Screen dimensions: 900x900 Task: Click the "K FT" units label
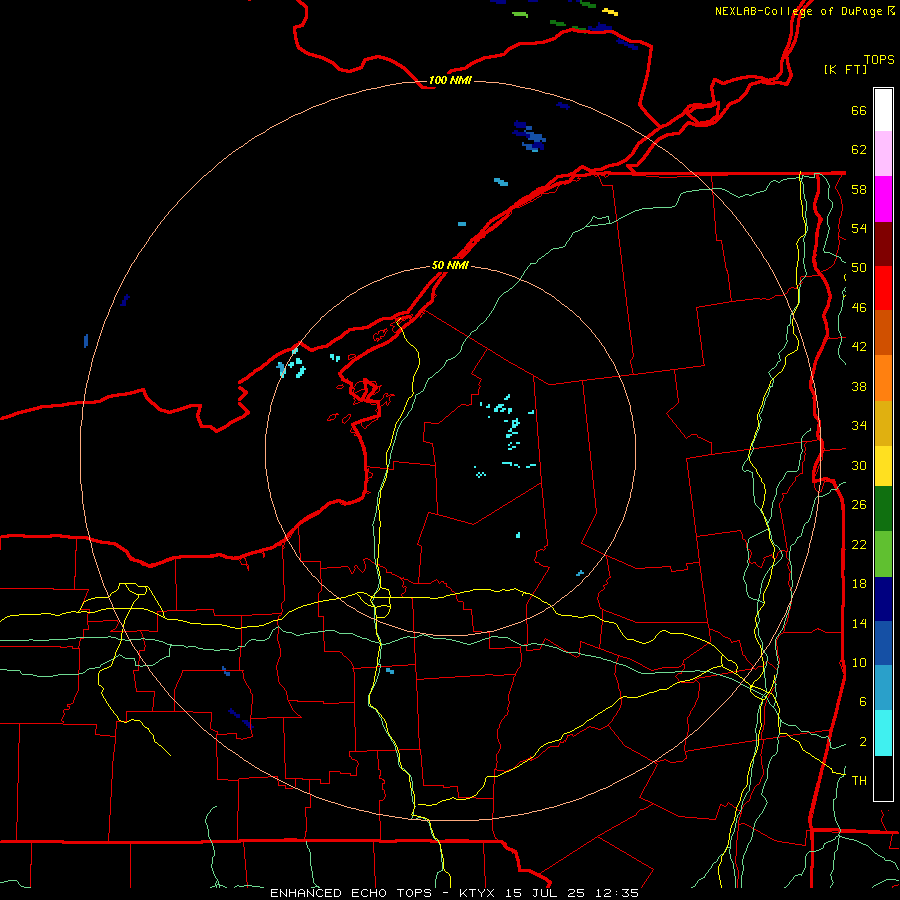pyautogui.click(x=845, y=69)
